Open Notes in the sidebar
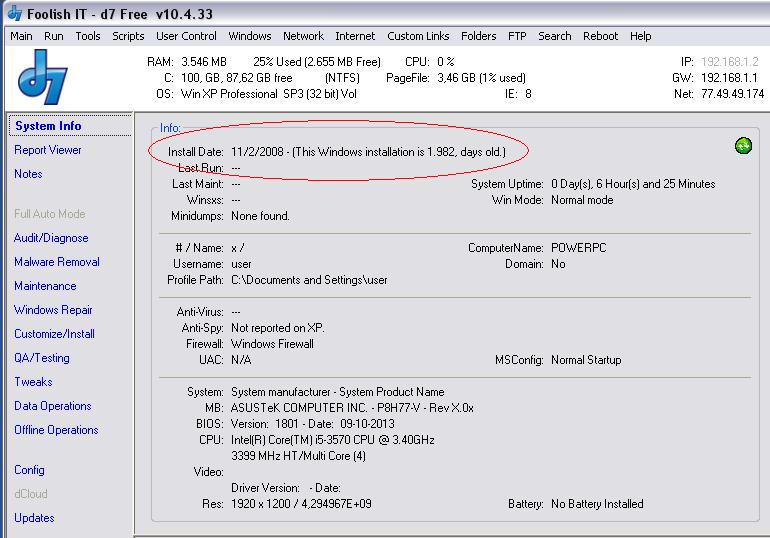This screenshot has width=770, height=538. tap(28, 174)
